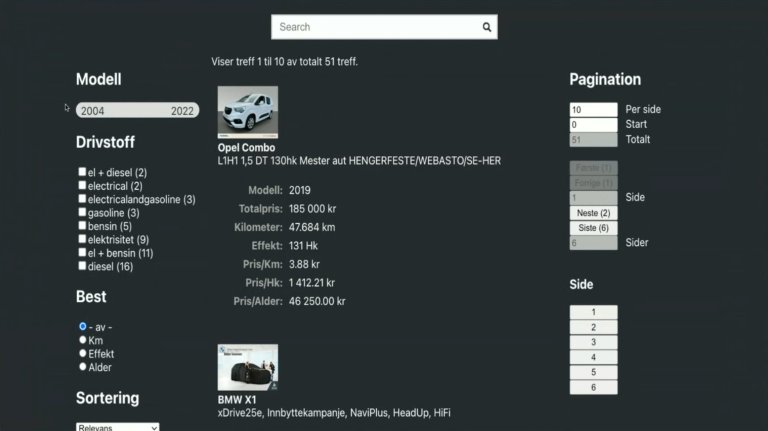
Task: Check the diesel (16) filter
Action: coord(82,266)
